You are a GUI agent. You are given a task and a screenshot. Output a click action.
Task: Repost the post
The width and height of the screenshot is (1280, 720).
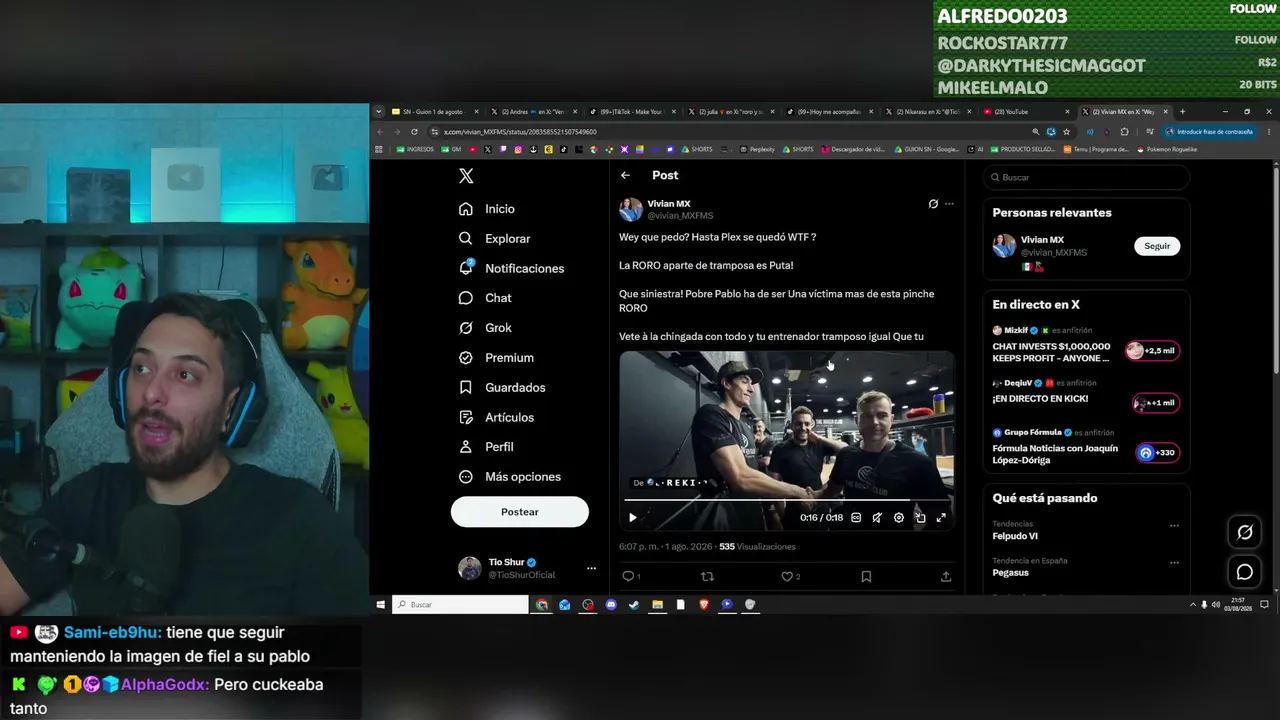[x=708, y=576]
